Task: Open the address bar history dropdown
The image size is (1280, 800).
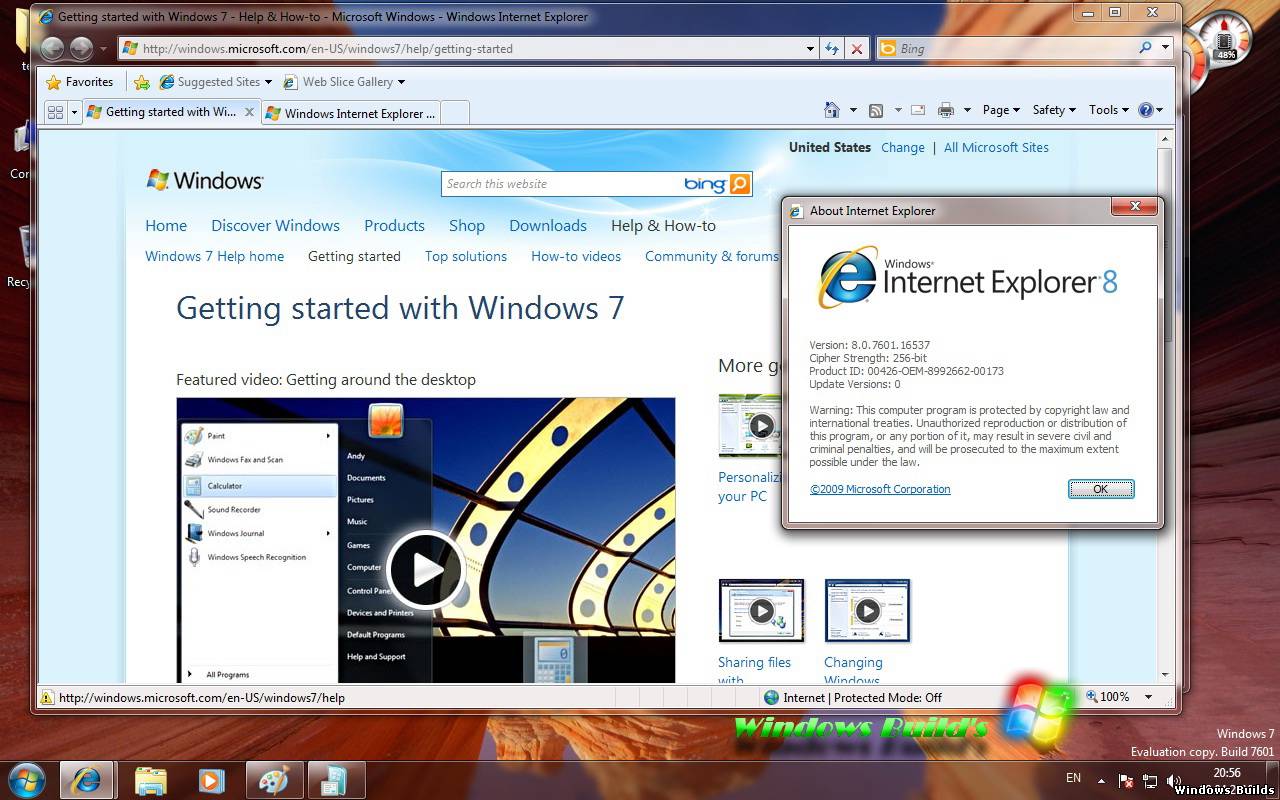Action: click(811, 48)
